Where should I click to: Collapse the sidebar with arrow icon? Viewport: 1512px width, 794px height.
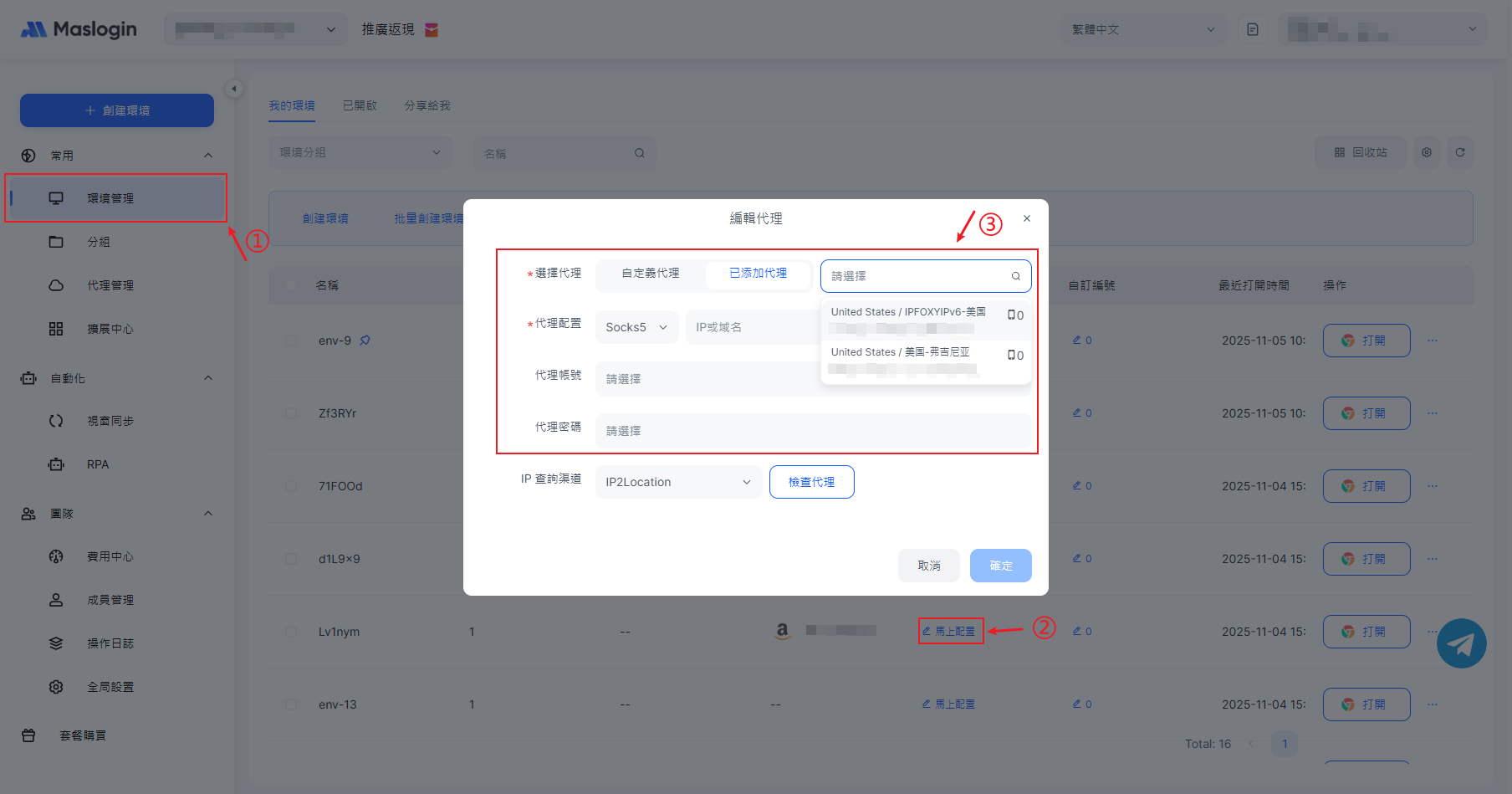pos(234,89)
